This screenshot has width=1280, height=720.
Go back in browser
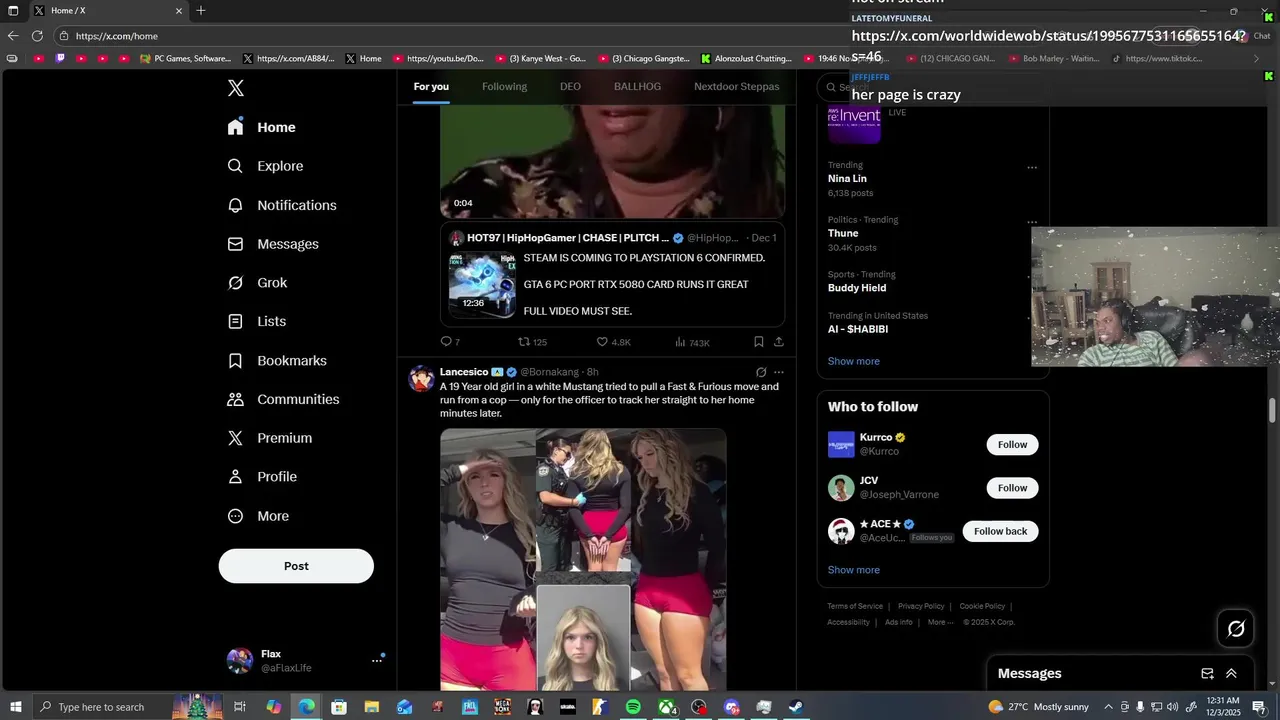13,36
